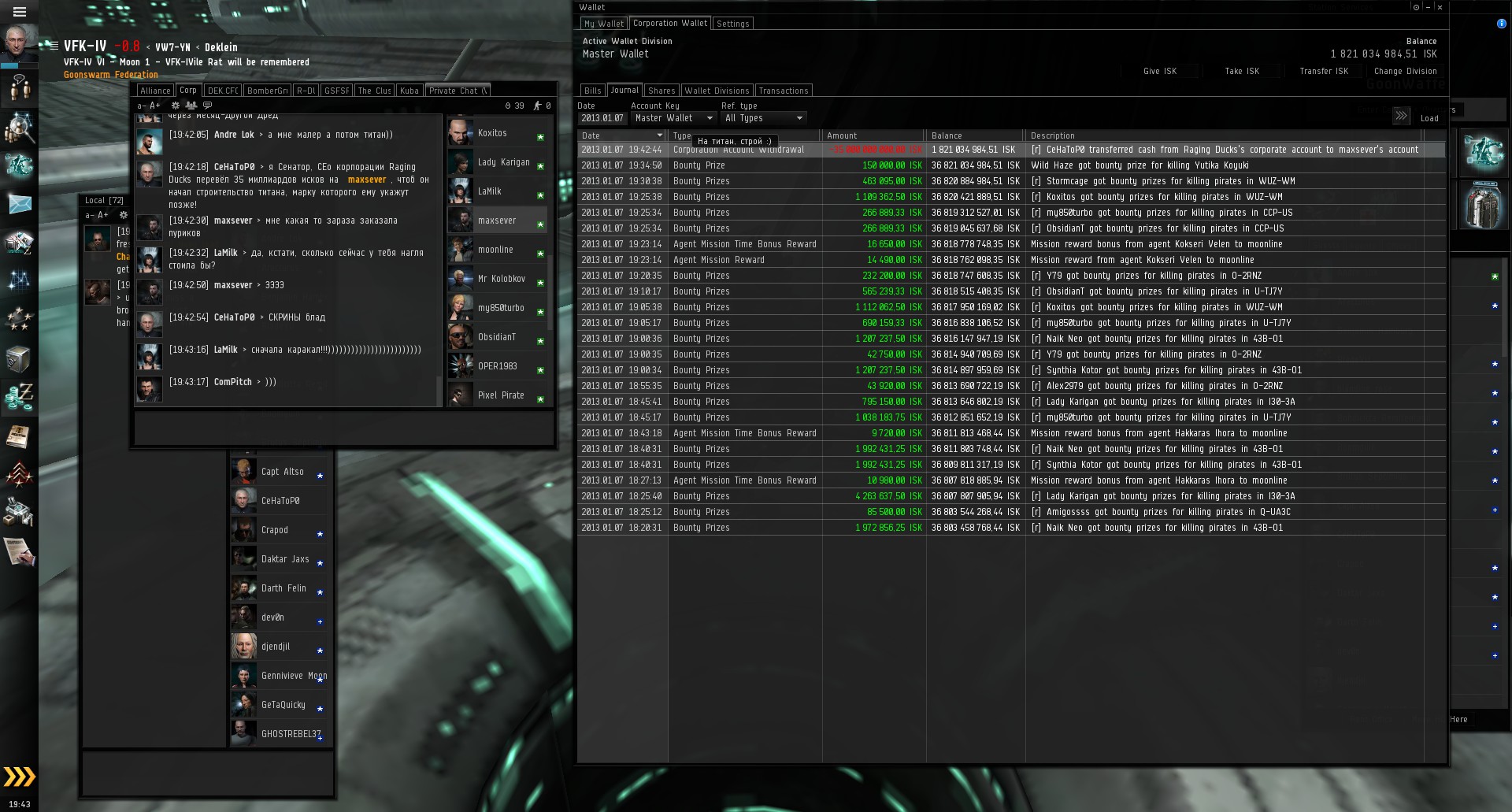Click the yellow chevrons at the Neocom bottom

point(20,777)
